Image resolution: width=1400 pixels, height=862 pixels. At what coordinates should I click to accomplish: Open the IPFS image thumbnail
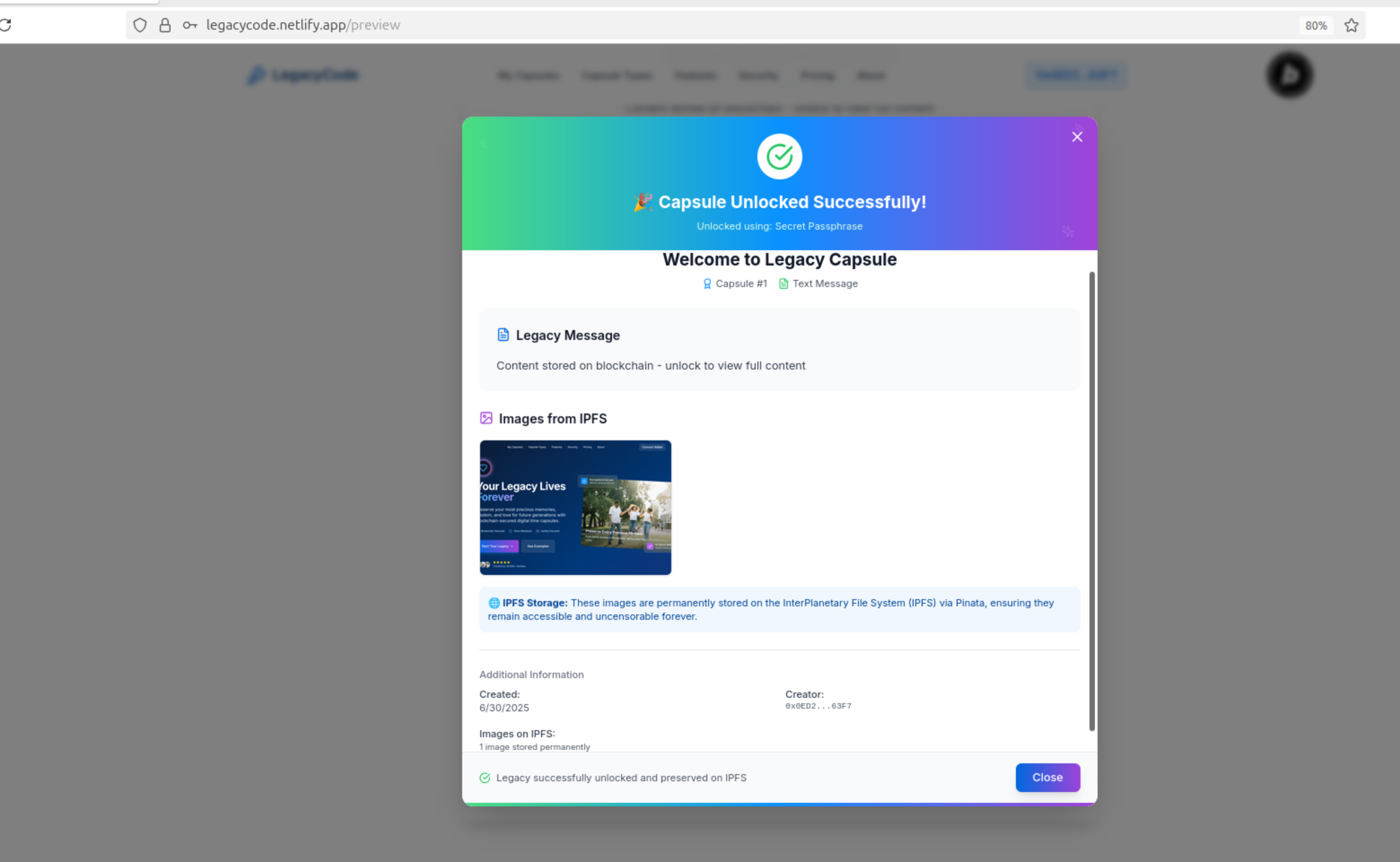[x=575, y=507]
